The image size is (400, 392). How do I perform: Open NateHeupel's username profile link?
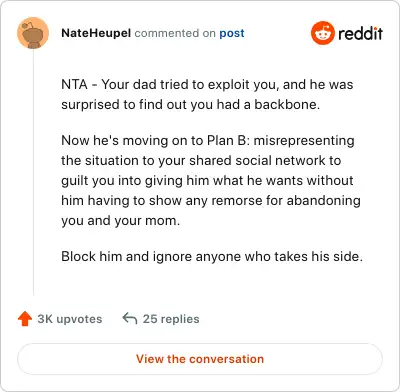(96, 33)
